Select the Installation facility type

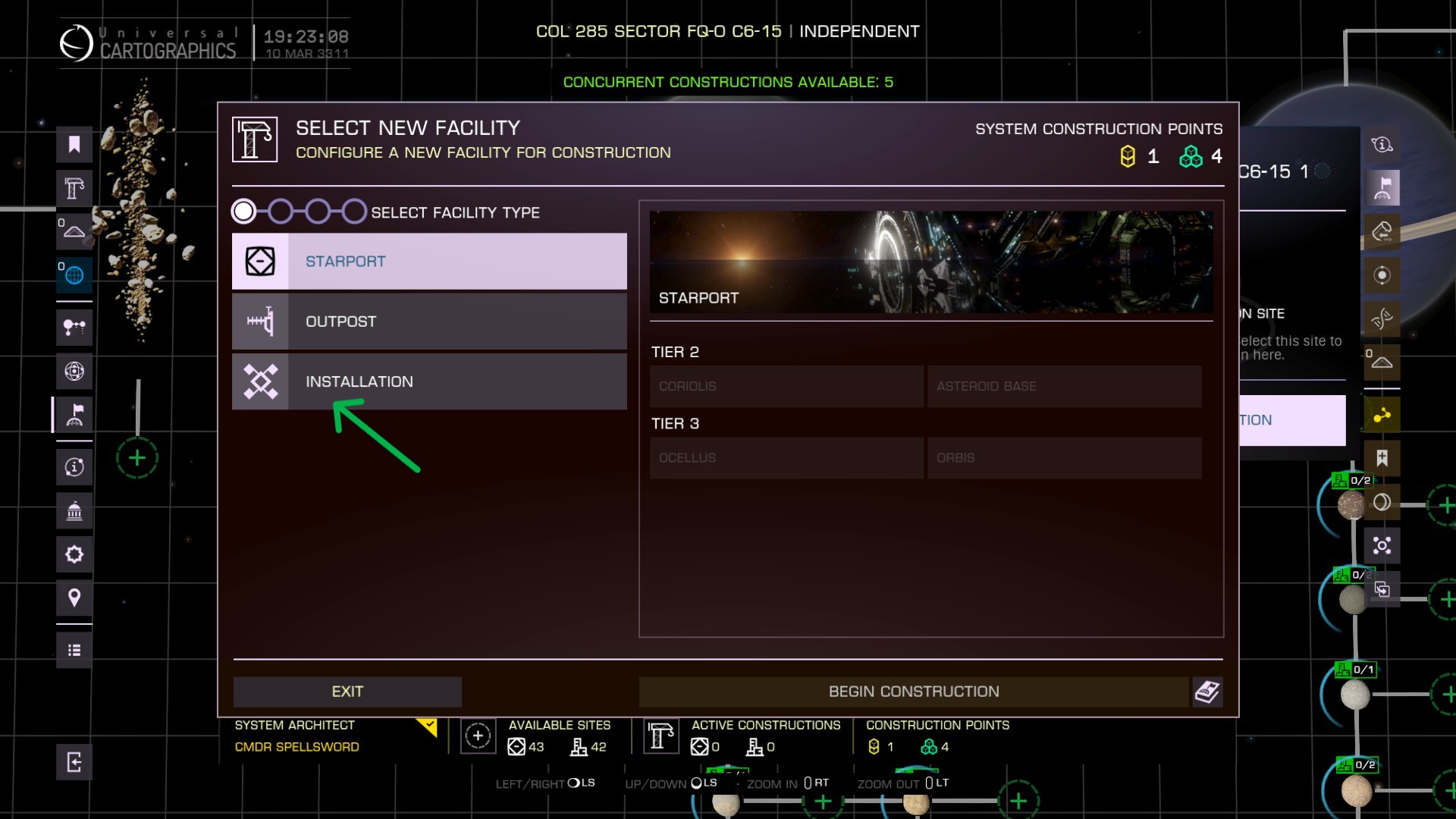pos(429,381)
